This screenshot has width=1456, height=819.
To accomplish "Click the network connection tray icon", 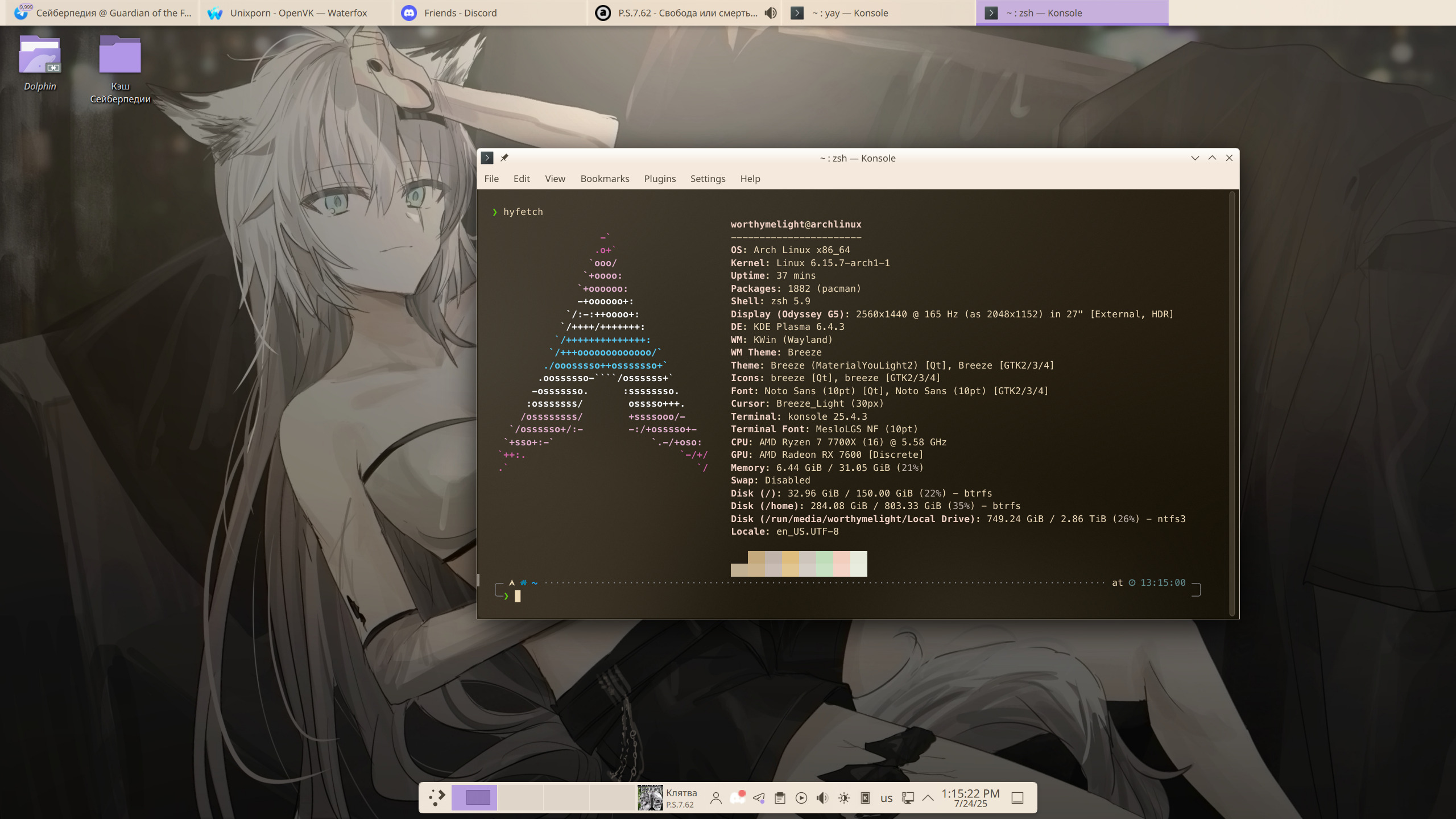I will [x=908, y=798].
